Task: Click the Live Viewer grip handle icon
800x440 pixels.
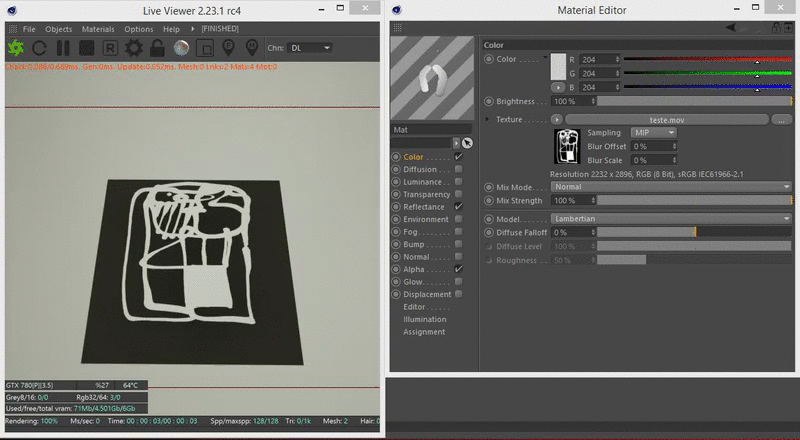Action: coord(13,29)
